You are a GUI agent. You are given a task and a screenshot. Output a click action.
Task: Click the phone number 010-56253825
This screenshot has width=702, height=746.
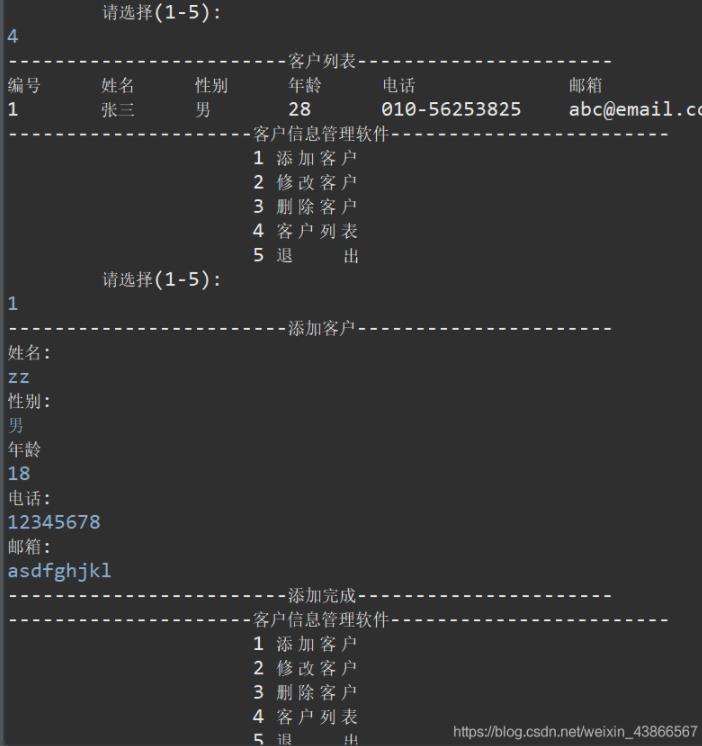[x=451, y=109]
